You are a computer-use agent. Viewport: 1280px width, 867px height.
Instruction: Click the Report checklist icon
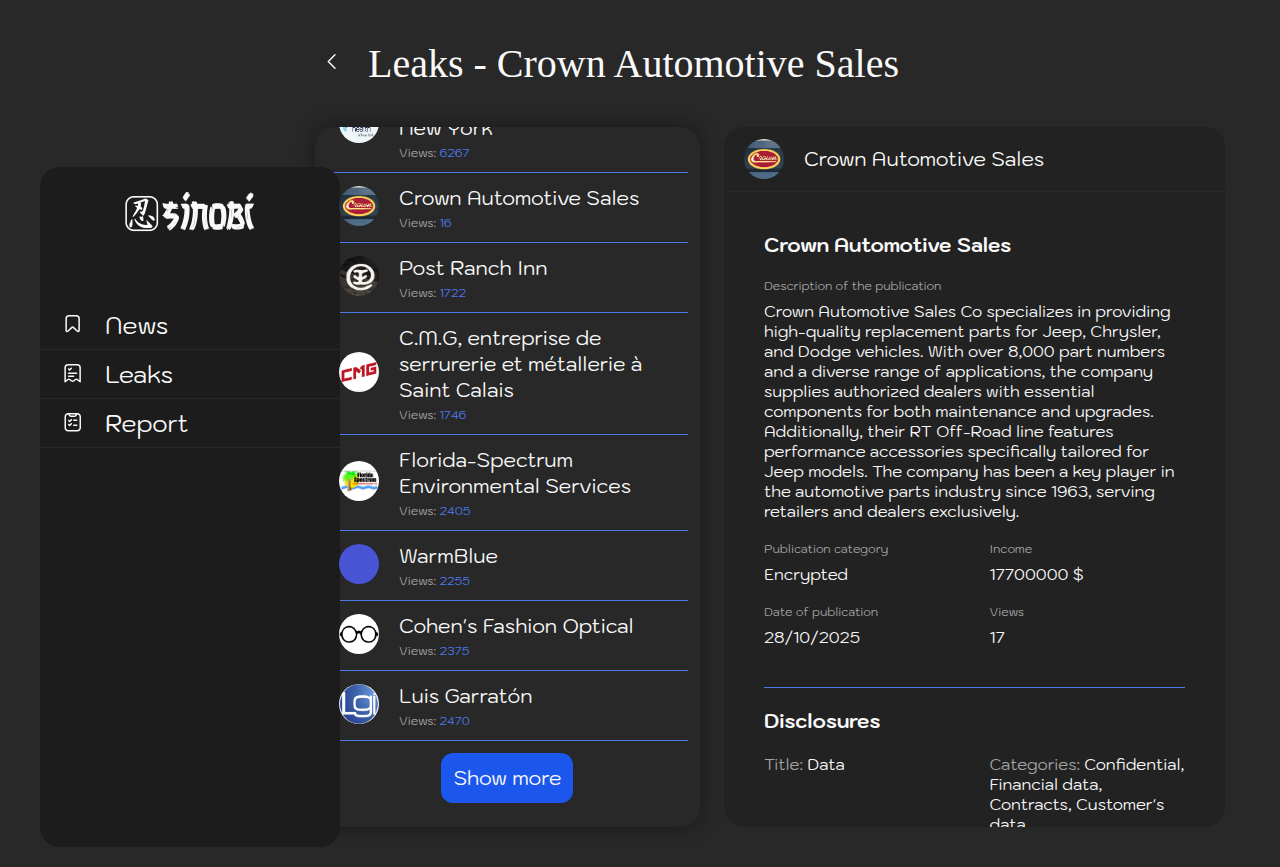(72, 423)
